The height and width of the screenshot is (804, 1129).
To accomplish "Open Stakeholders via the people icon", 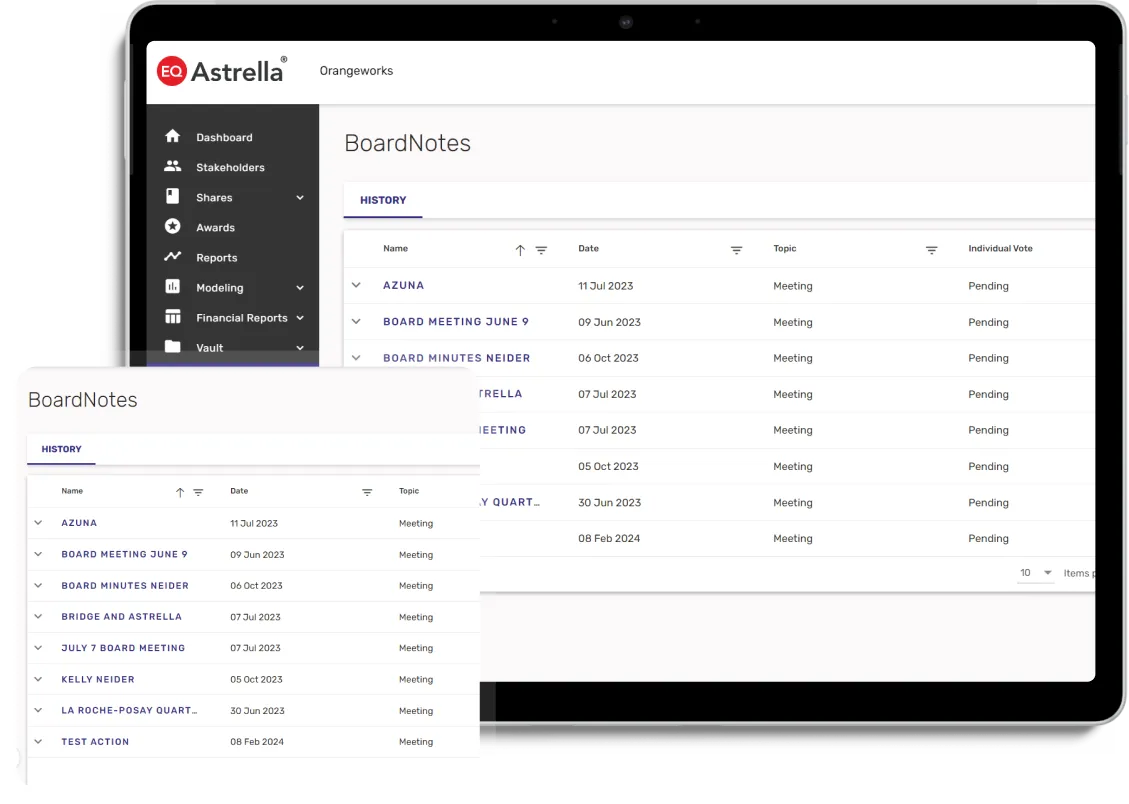I will pos(173,167).
